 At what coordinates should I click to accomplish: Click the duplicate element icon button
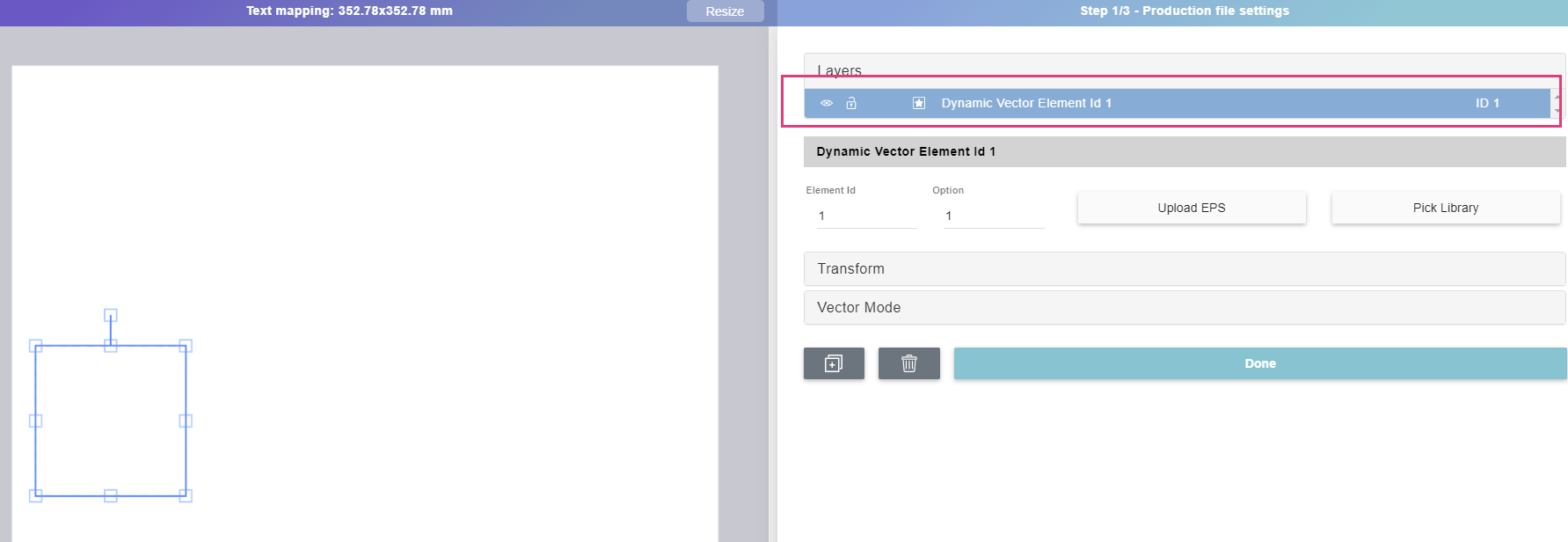tap(834, 363)
